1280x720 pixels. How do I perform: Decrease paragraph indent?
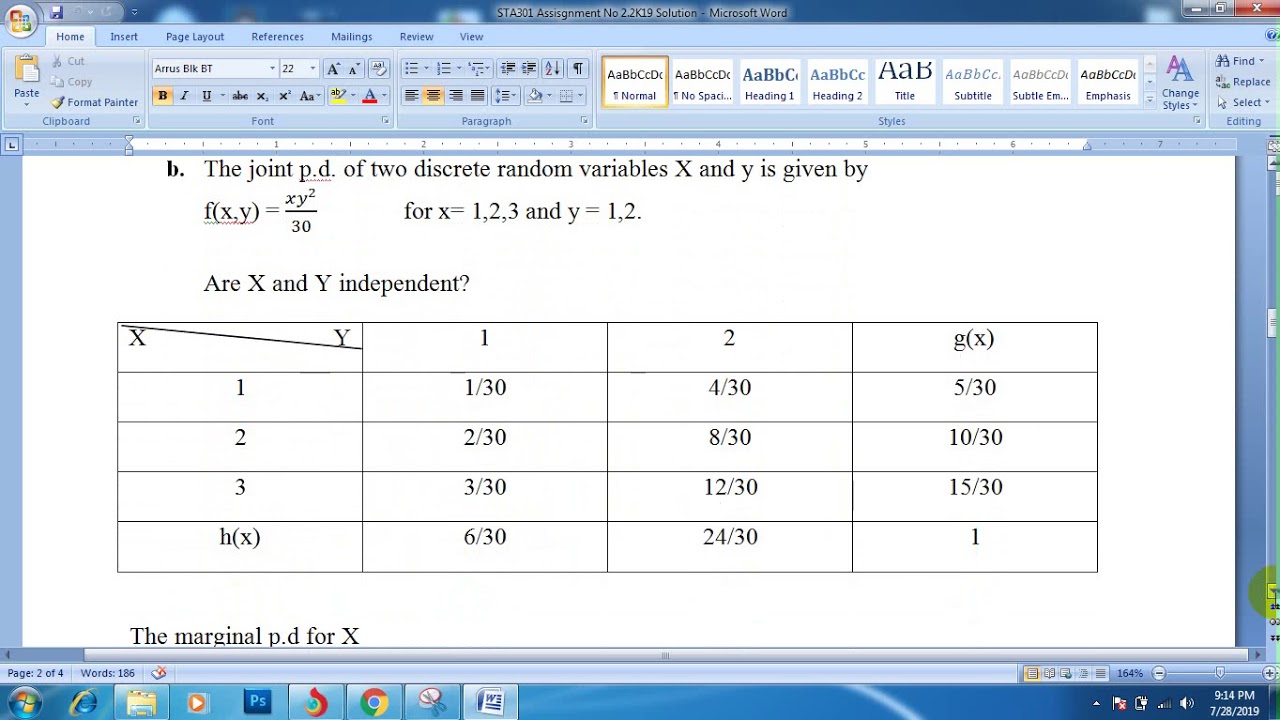coord(508,69)
